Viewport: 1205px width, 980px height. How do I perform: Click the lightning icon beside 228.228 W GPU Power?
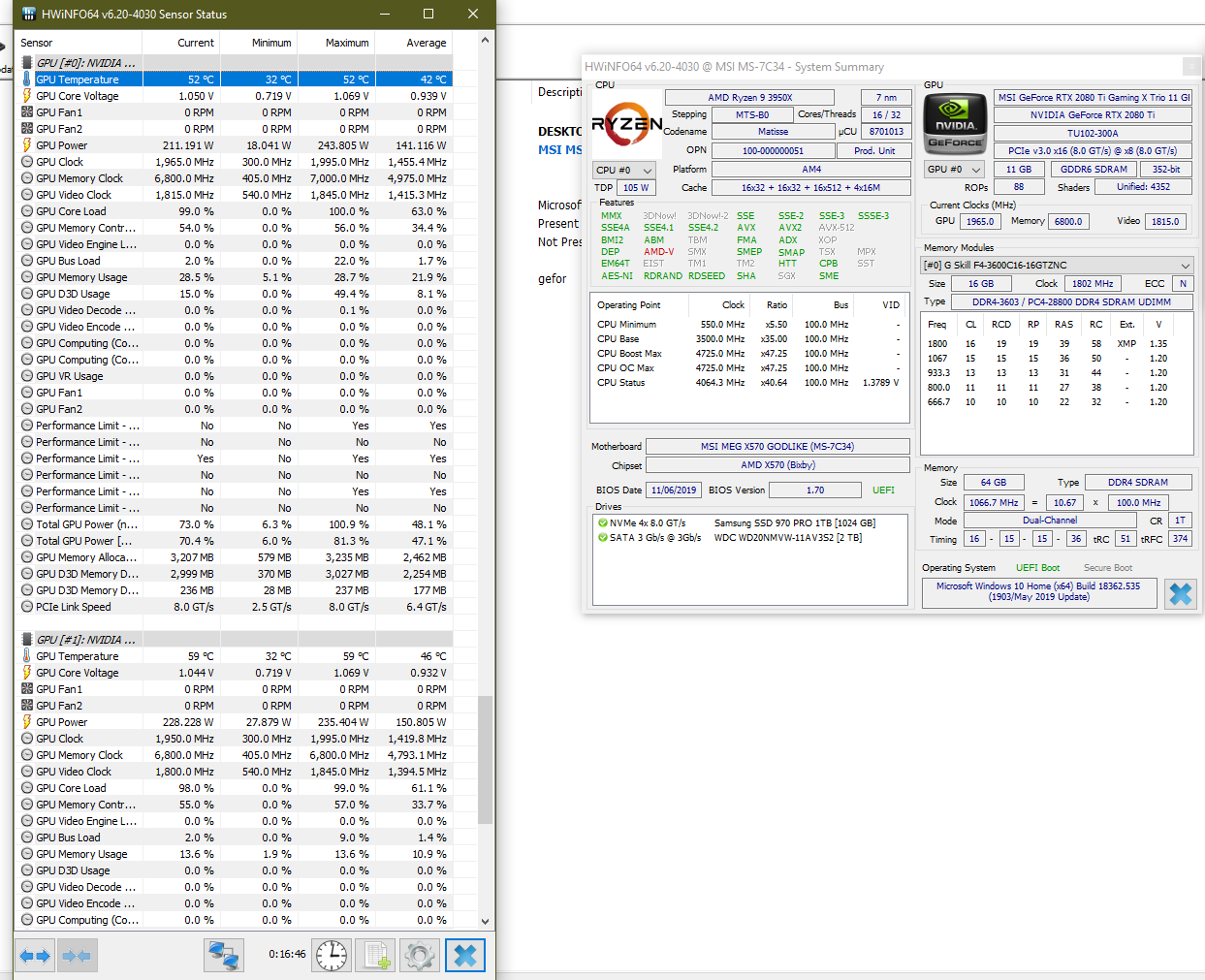(27, 722)
